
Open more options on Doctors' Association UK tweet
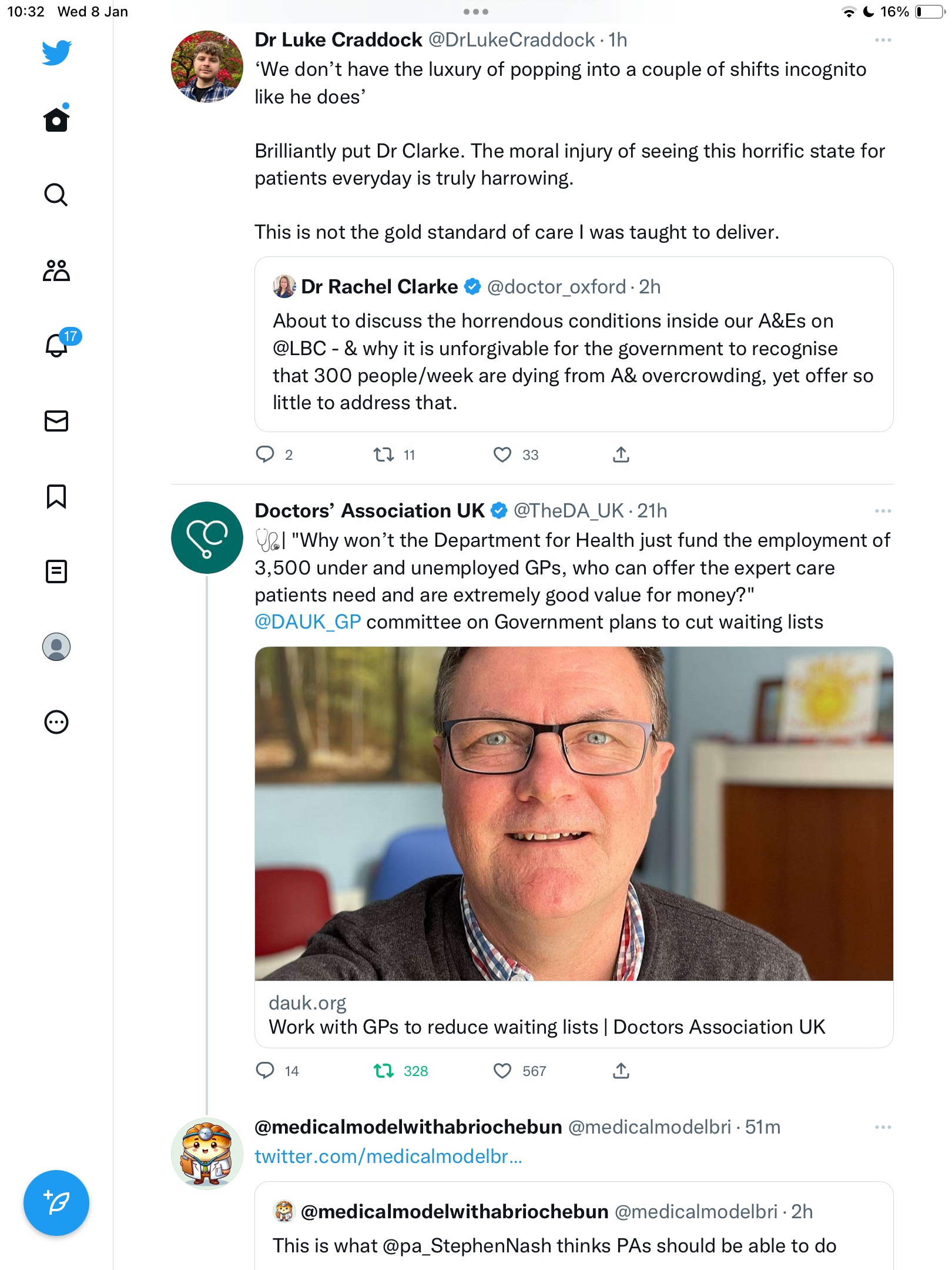(883, 511)
